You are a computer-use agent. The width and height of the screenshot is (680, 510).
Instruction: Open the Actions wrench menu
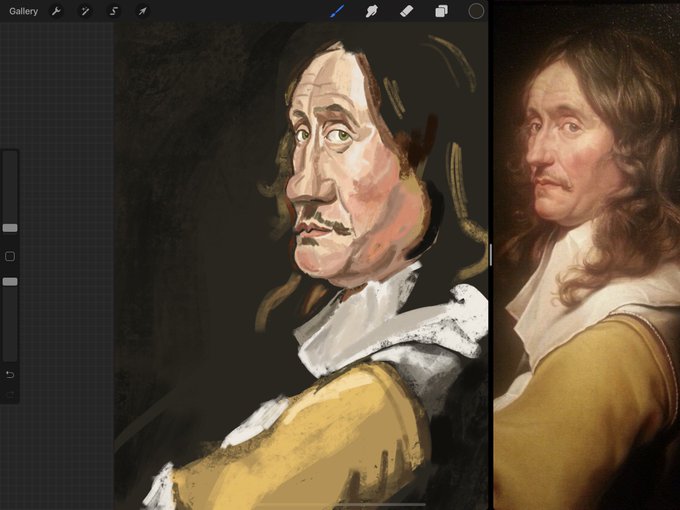tap(56, 11)
